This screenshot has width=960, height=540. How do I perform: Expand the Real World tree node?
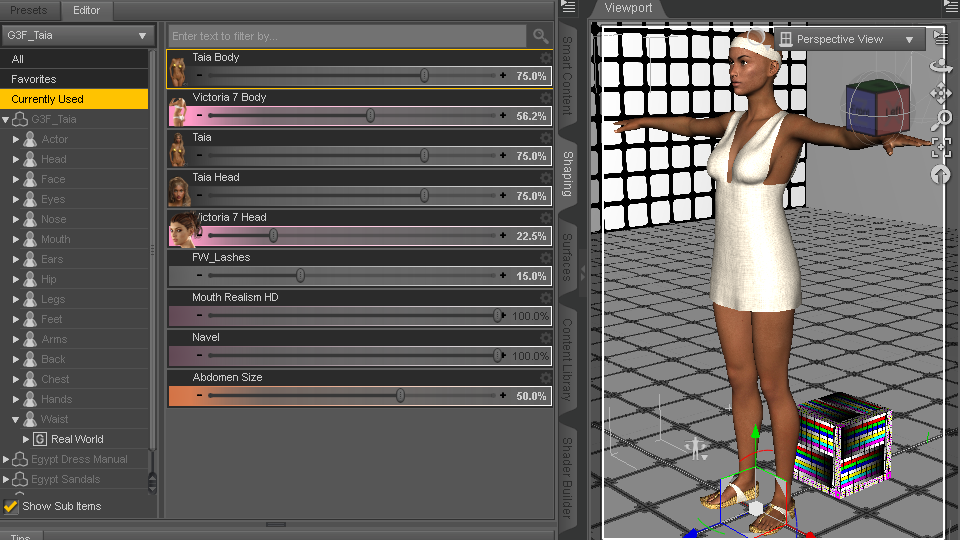26,439
